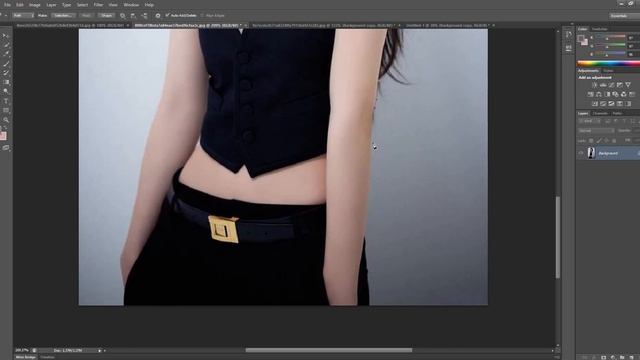Click the Make Shape button

point(107,16)
